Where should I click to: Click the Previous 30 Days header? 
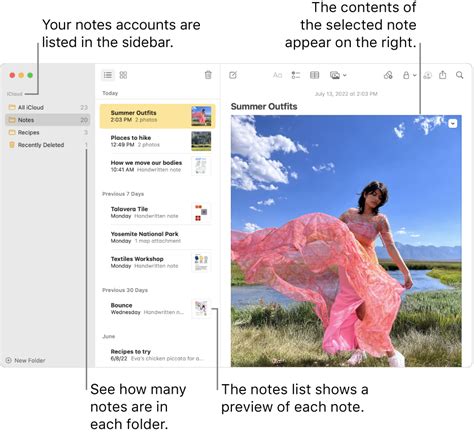(x=125, y=290)
